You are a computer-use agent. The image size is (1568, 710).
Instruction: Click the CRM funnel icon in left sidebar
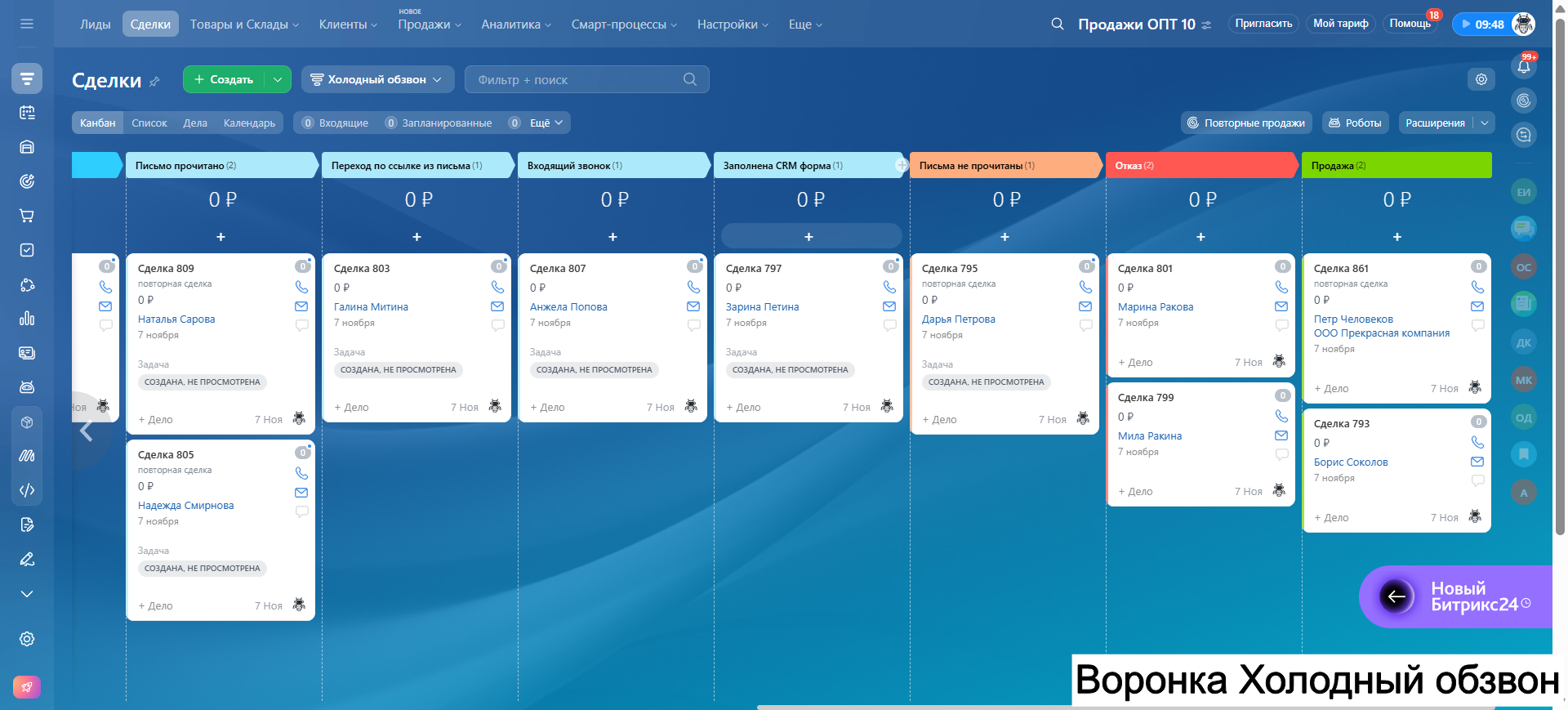(27, 78)
